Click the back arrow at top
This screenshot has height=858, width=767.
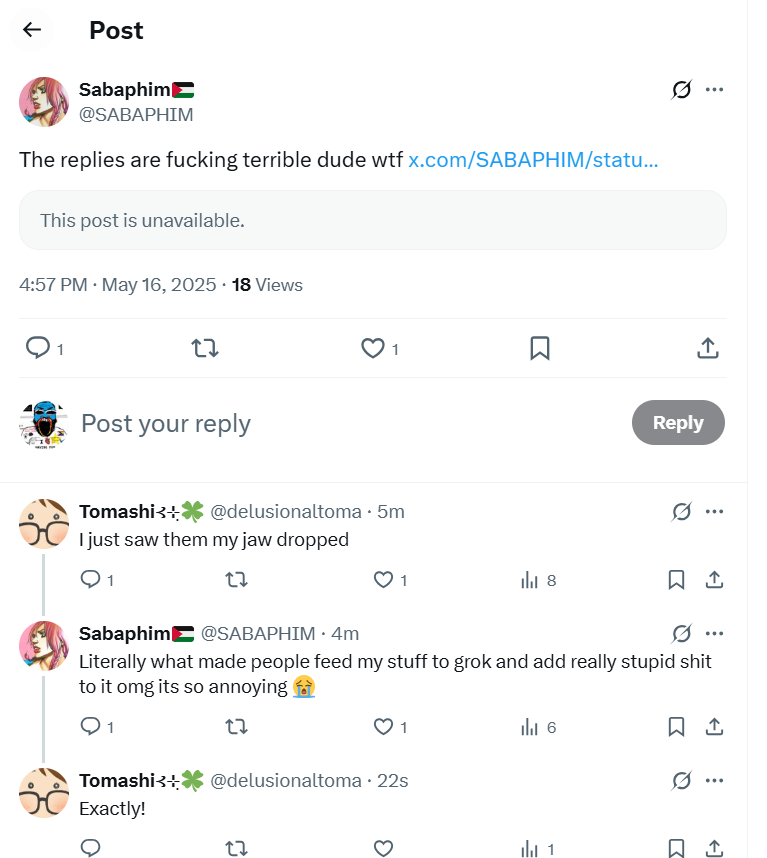(32, 30)
